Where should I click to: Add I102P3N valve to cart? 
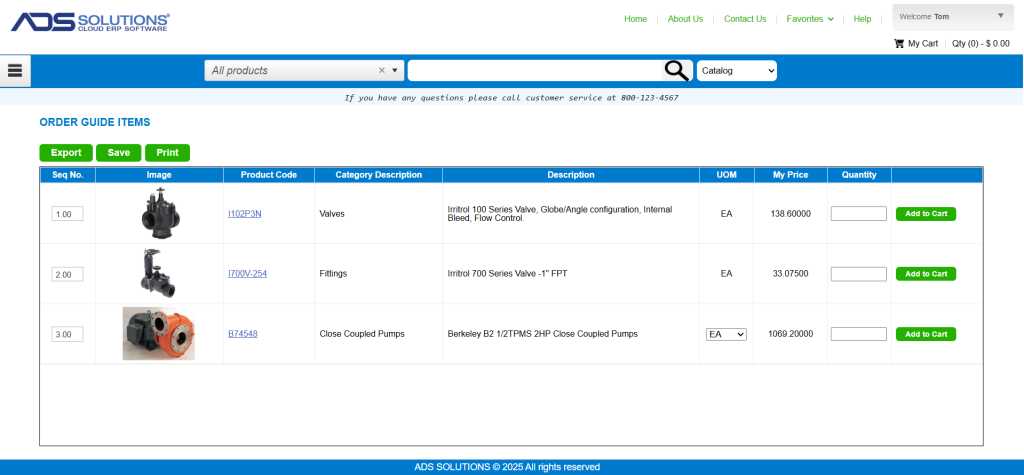point(925,214)
